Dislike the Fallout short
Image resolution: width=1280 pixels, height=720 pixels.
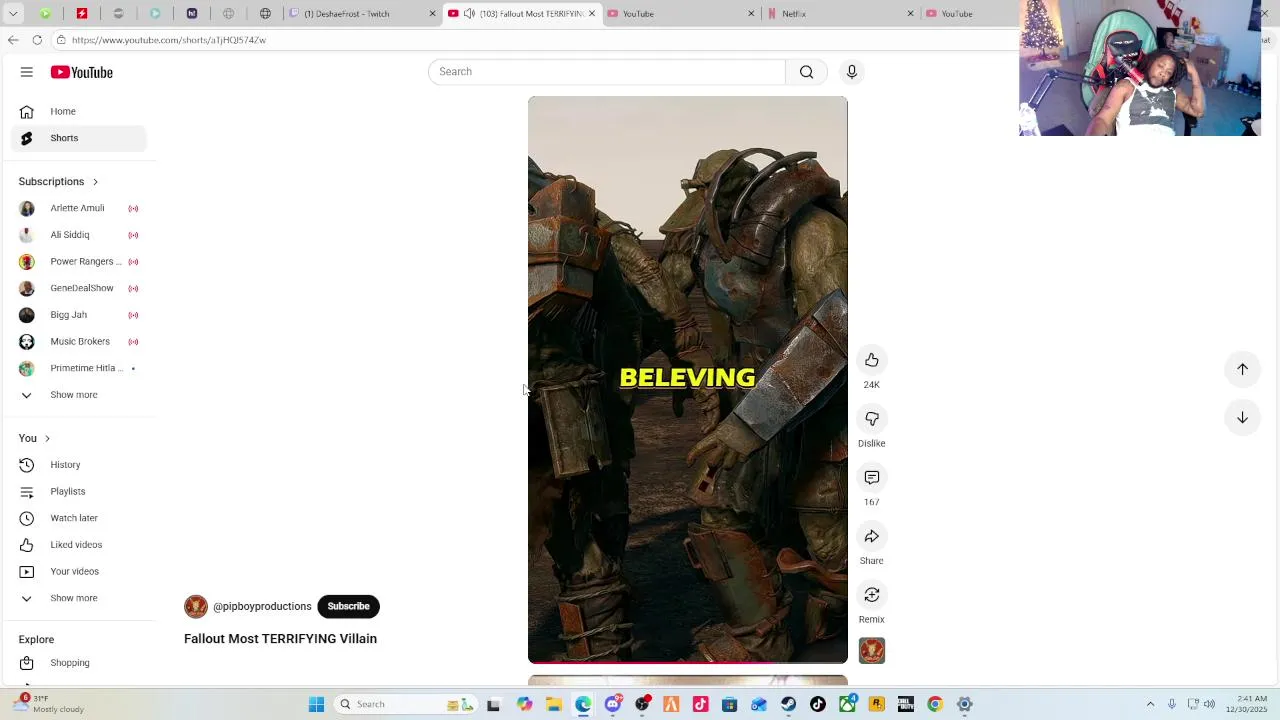pyautogui.click(x=872, y=419)
